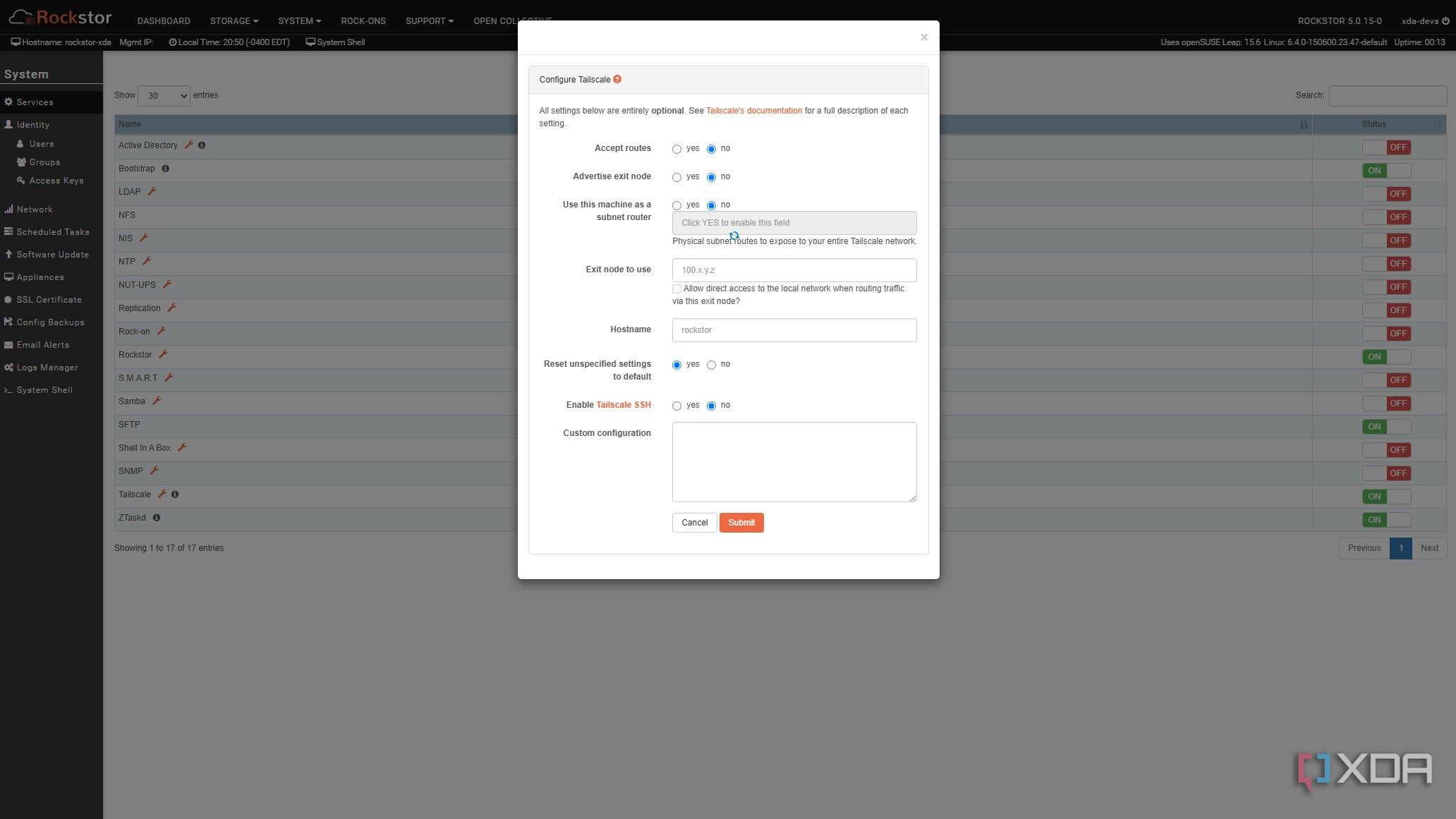The width and height of the screenshot is (1456, 819).
Task: Open the DASHBOARD menu item
Action: [164, 21]
